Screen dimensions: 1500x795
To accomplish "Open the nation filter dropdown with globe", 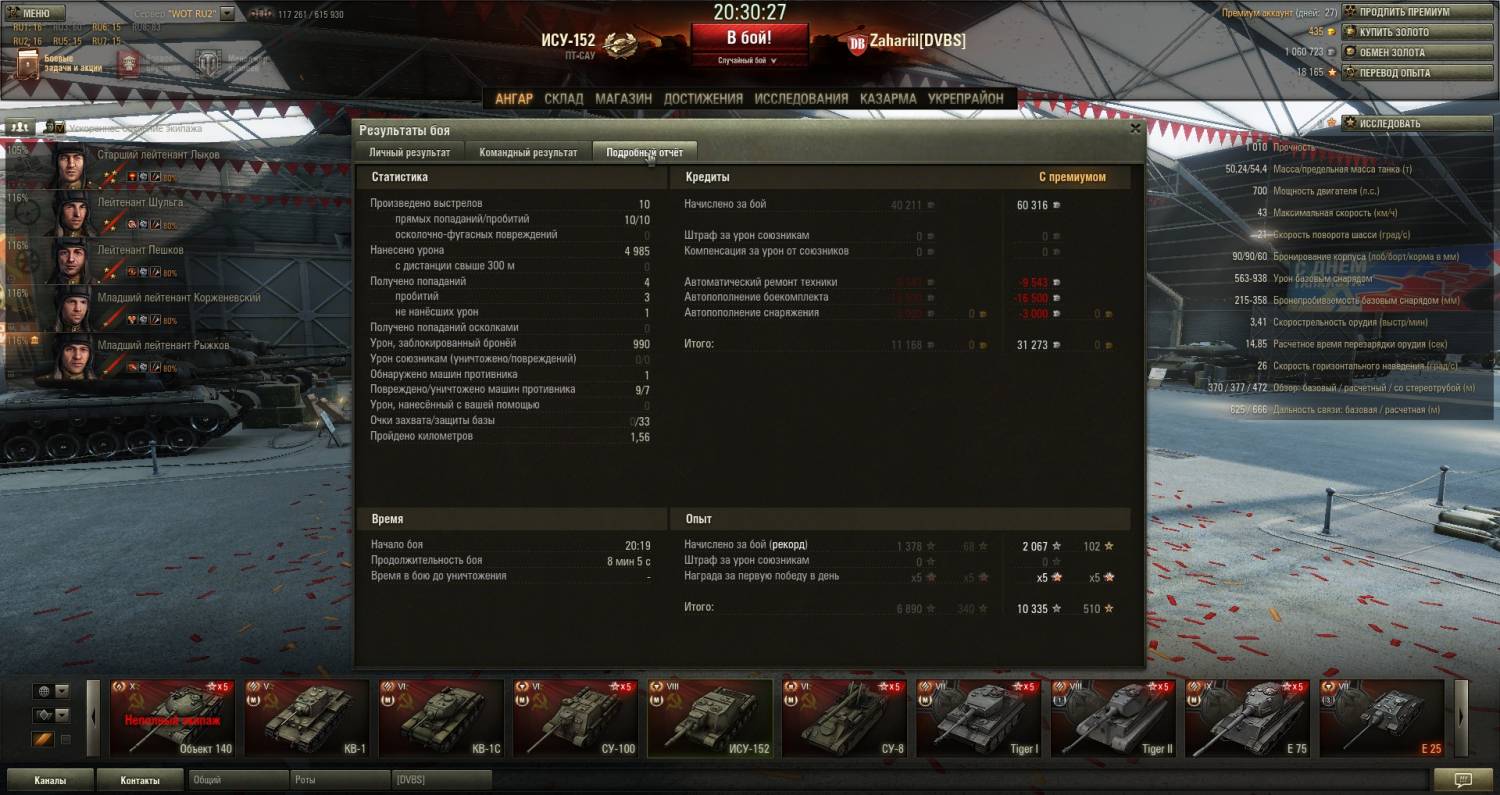I will pos(51,691).
